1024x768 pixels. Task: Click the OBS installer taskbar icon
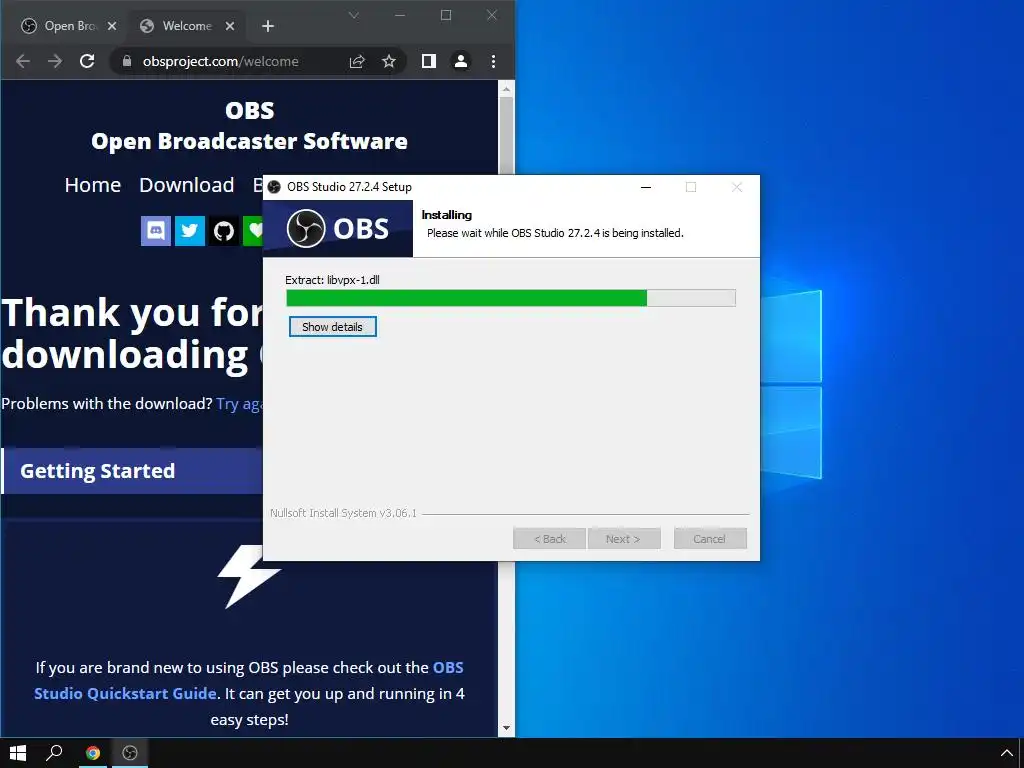coord(130,753)
